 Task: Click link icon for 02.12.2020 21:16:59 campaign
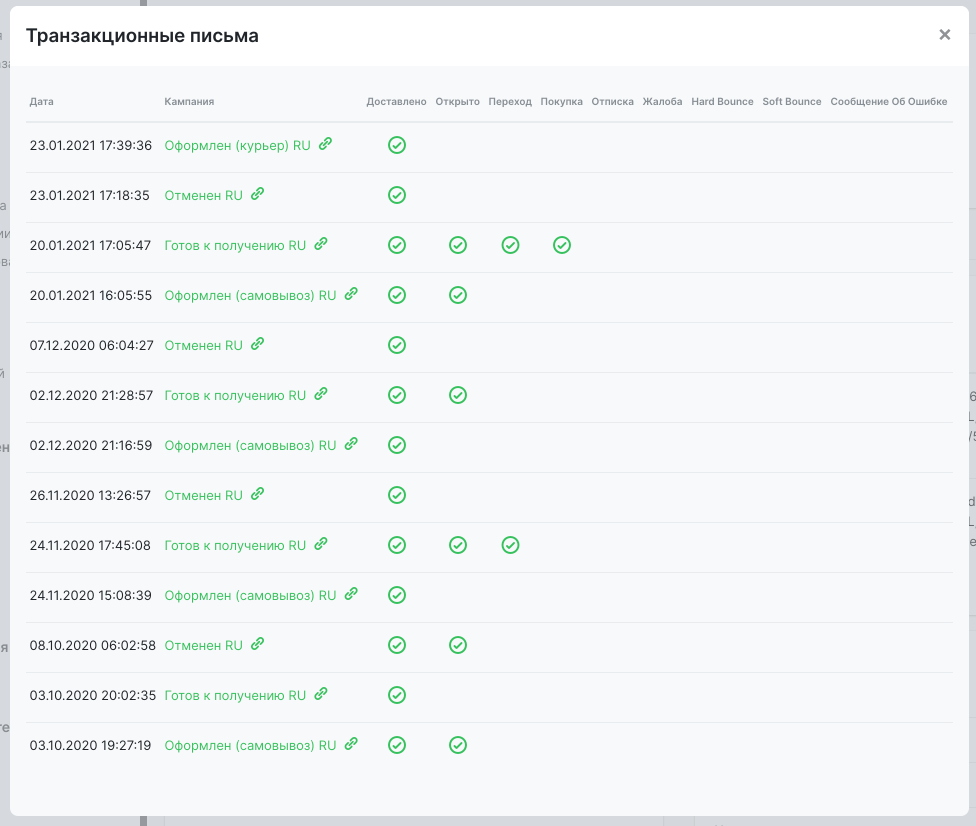tap(352, 444)
